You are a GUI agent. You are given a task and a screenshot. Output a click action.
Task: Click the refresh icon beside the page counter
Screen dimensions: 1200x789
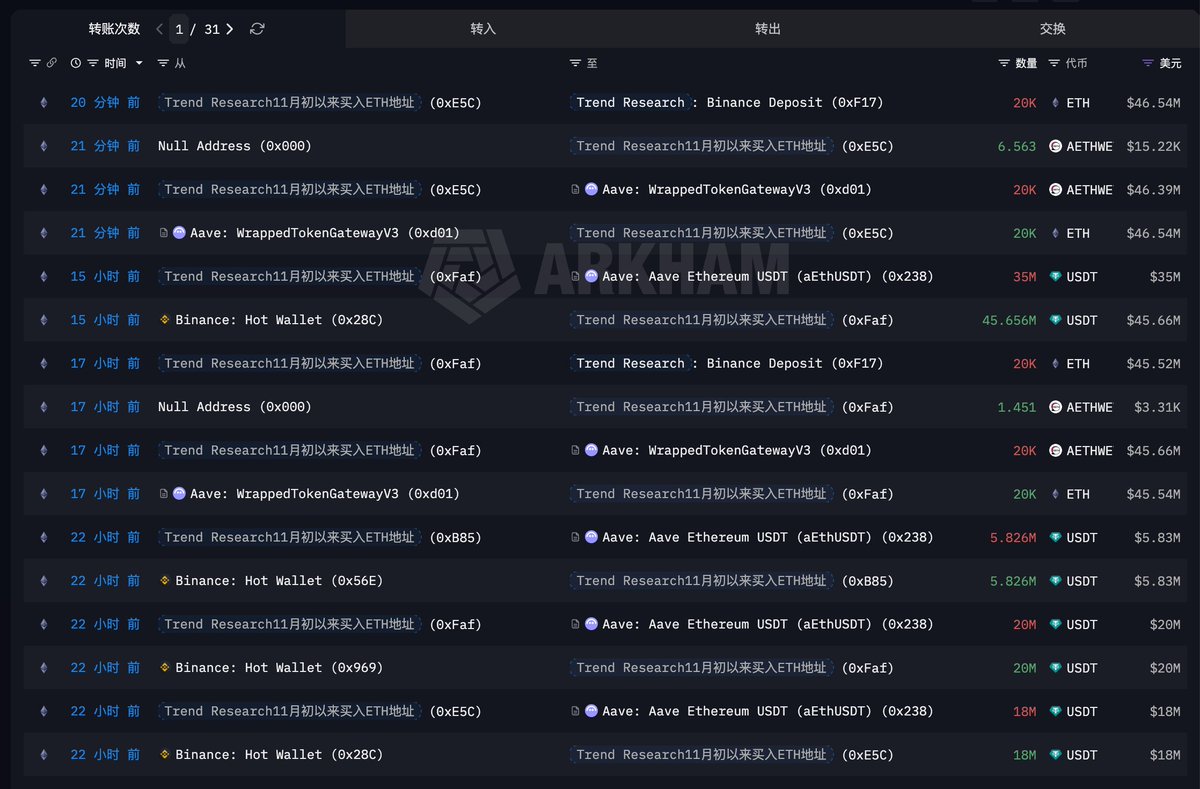pos(257,29)
